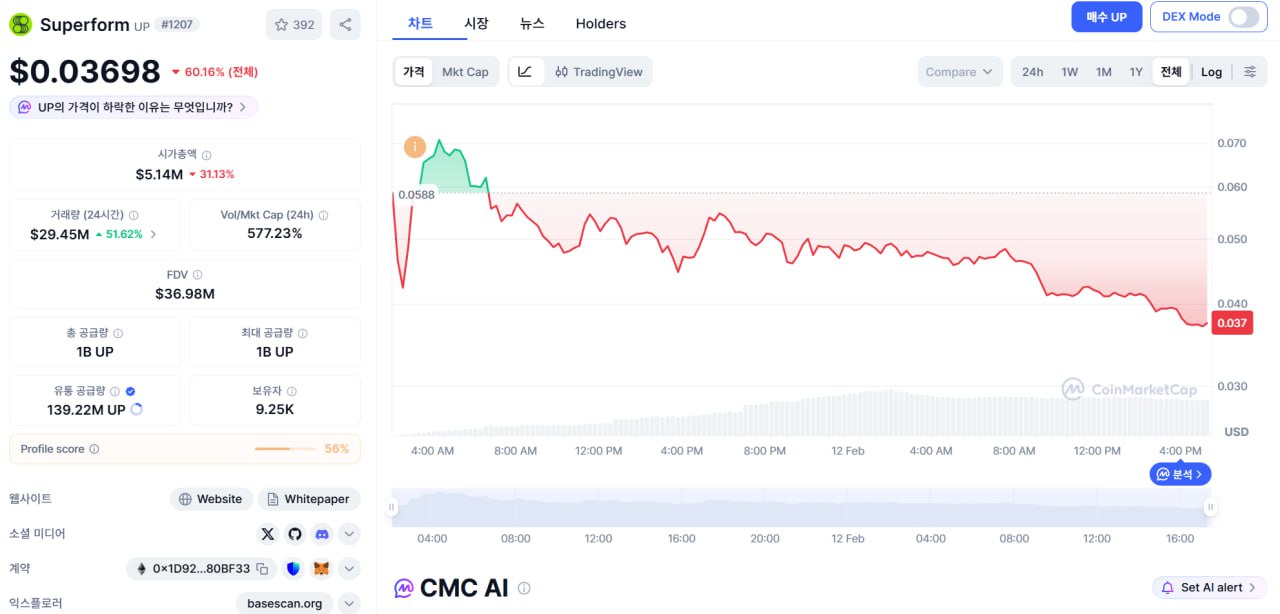Toggle the DEX Mode switch
Image resolution: width=1280 pixels, height=614 pixels.
point(1243,17)
